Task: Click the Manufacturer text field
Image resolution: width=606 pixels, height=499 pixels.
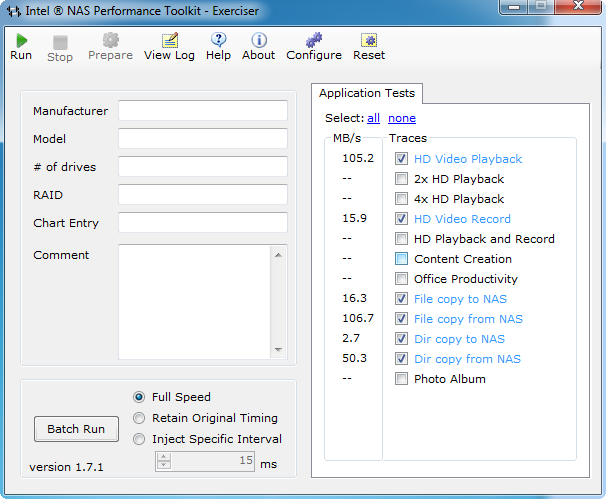Action: (x=202, y=111)
